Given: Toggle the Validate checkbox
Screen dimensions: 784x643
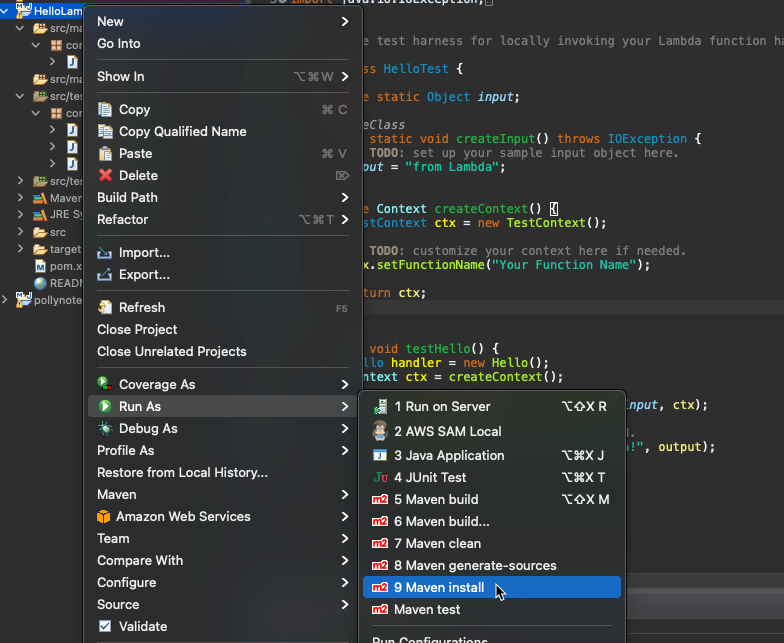Looking at the screenshot, I should pos(105,626).
